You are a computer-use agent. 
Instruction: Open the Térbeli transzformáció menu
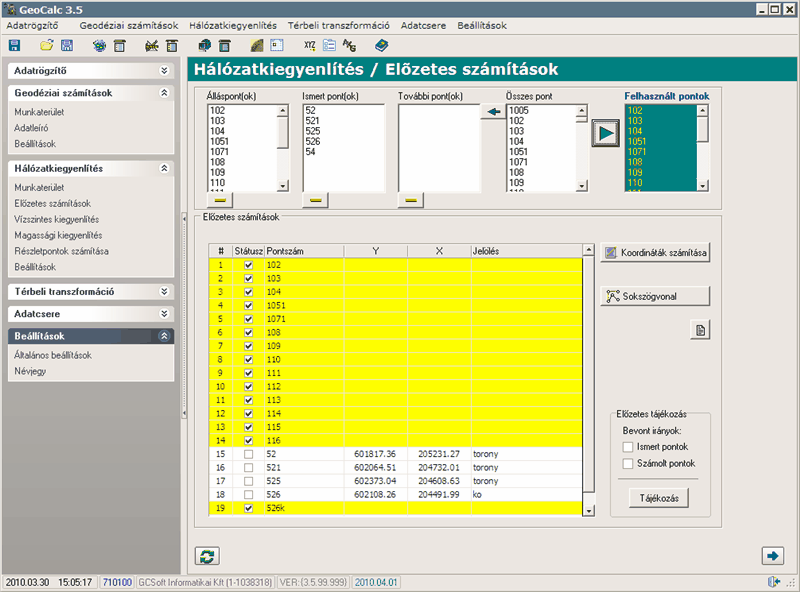338,26
